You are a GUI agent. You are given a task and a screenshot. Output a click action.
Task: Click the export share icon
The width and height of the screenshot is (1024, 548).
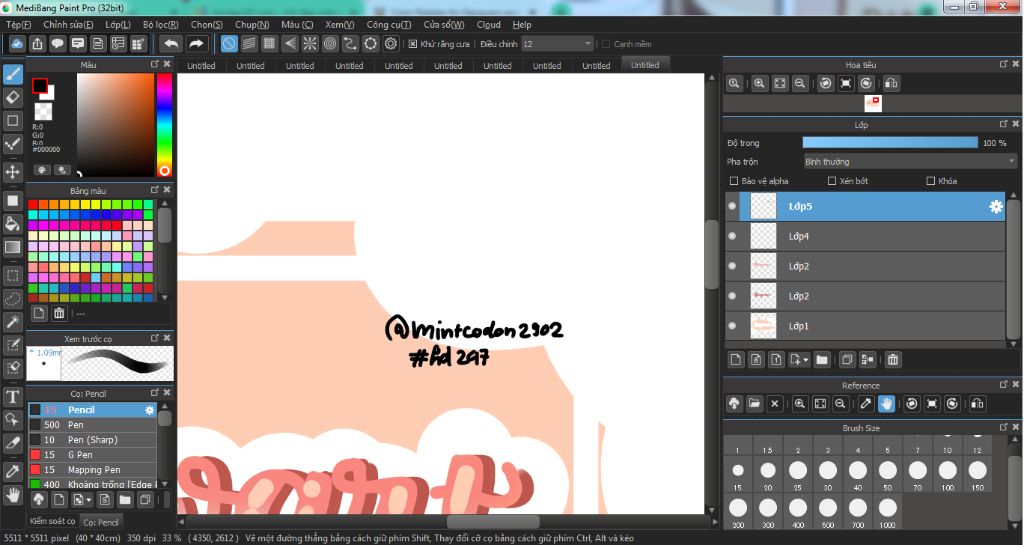[38, 44]
